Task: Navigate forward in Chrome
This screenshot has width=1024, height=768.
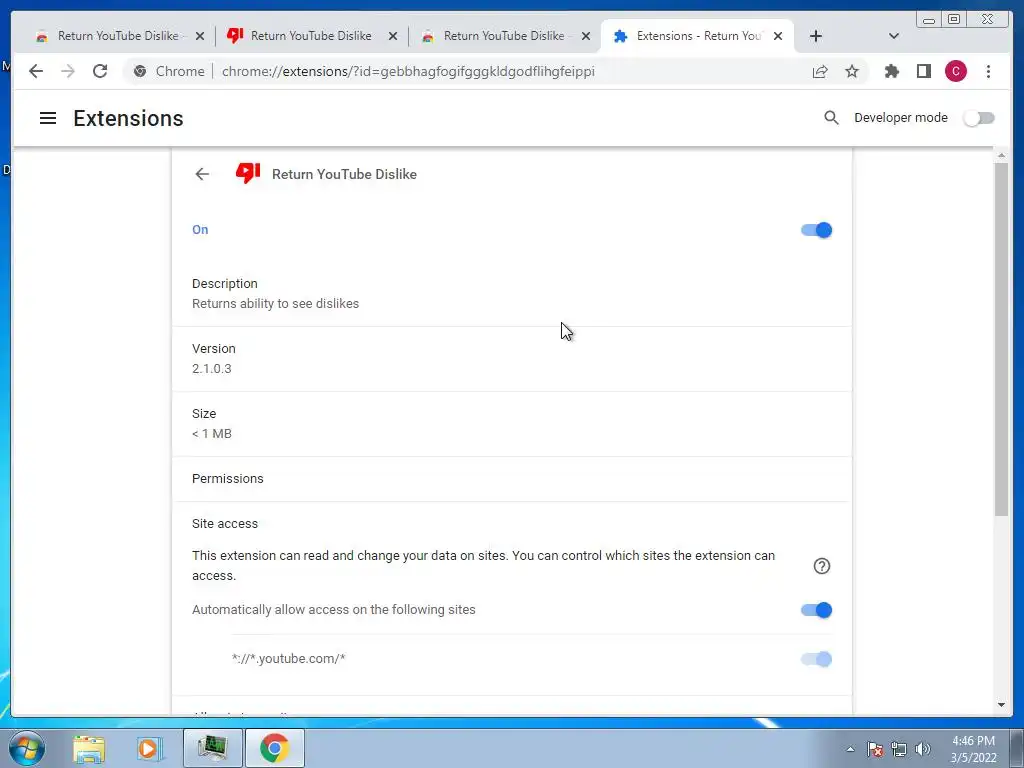Action: pyautogui.click(x=68, y=71)
